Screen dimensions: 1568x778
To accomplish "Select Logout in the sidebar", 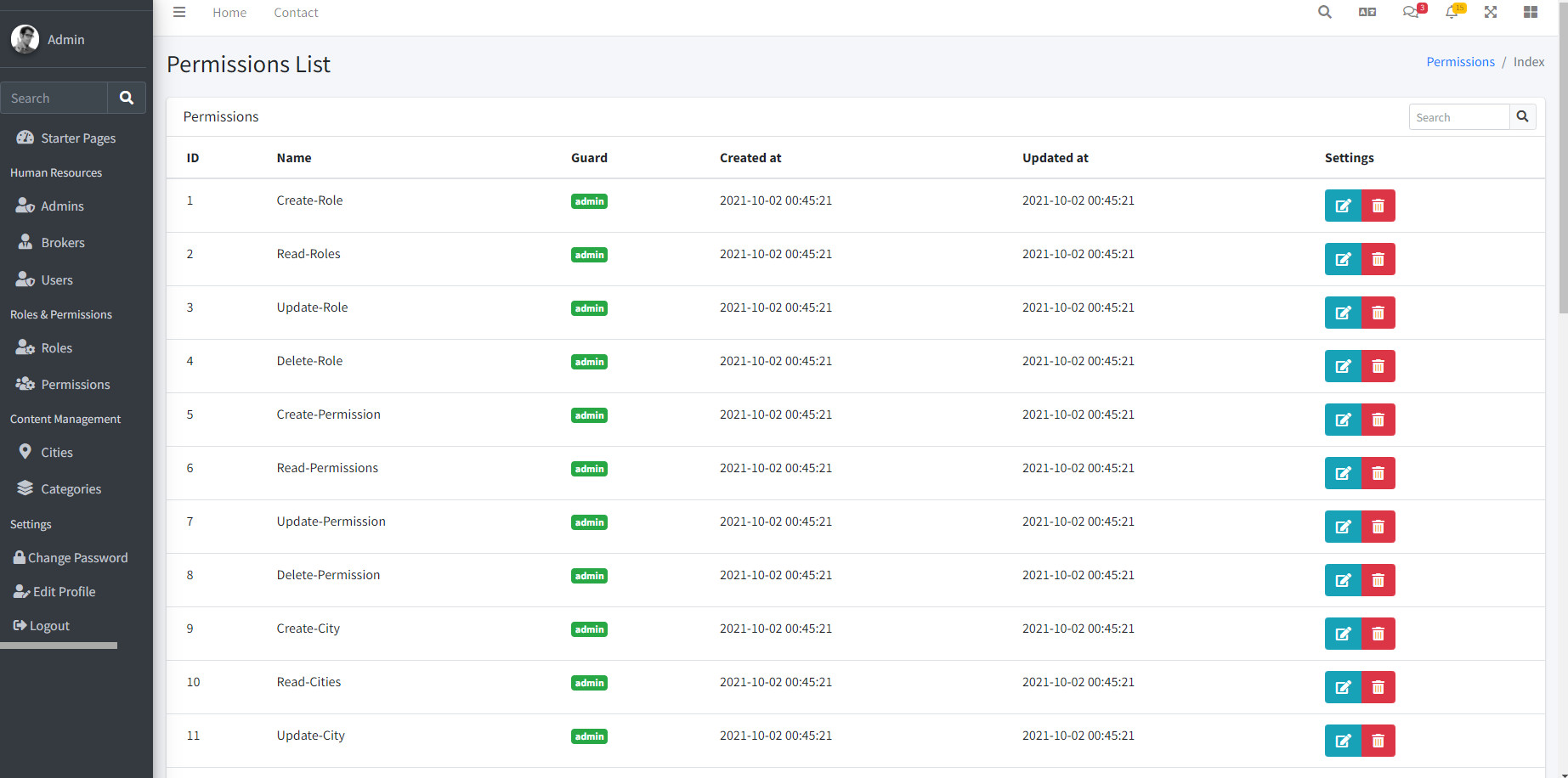I will (48, 625).
